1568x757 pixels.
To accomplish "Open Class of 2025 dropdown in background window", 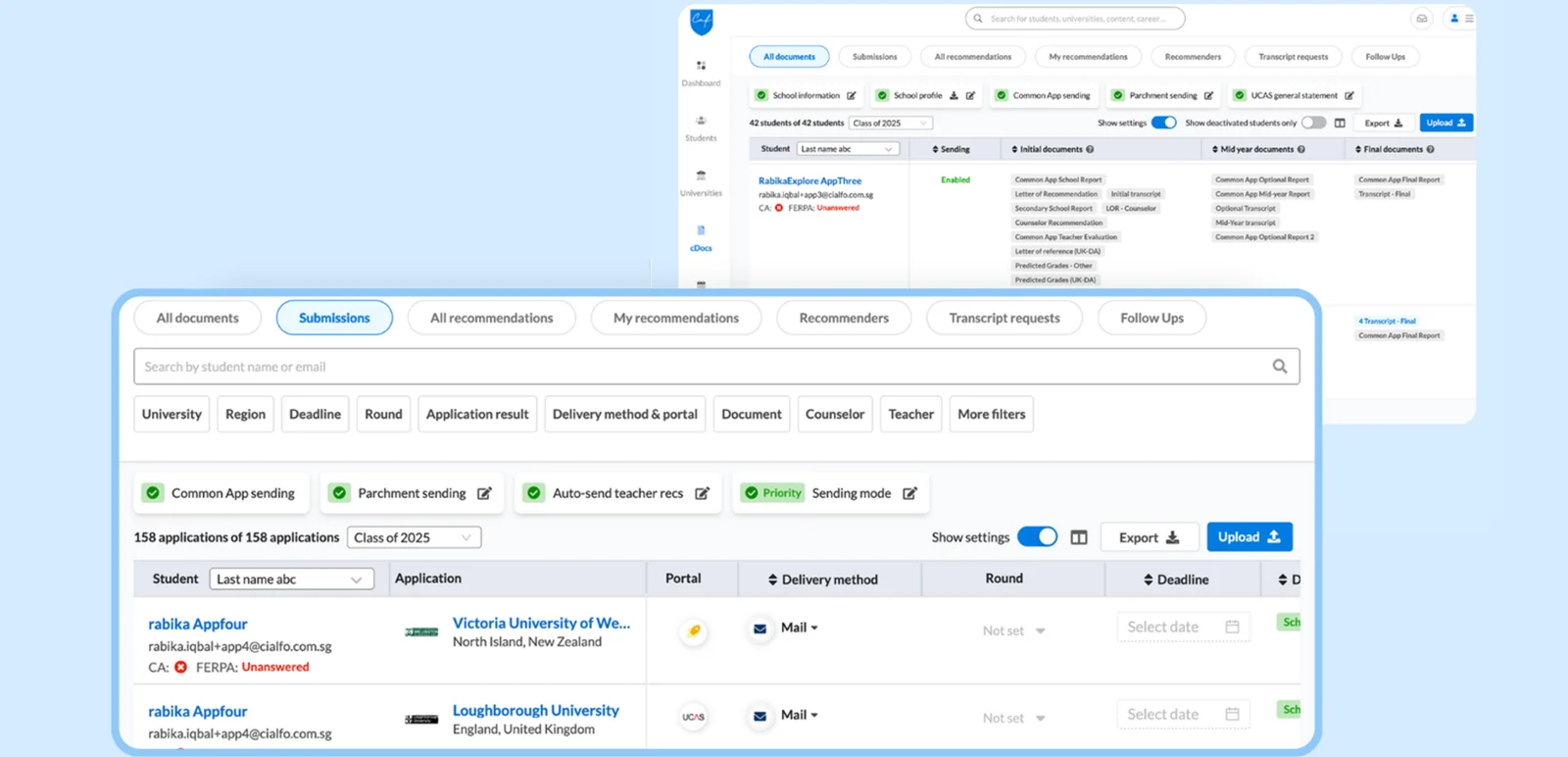I will [x=891, y=124].
